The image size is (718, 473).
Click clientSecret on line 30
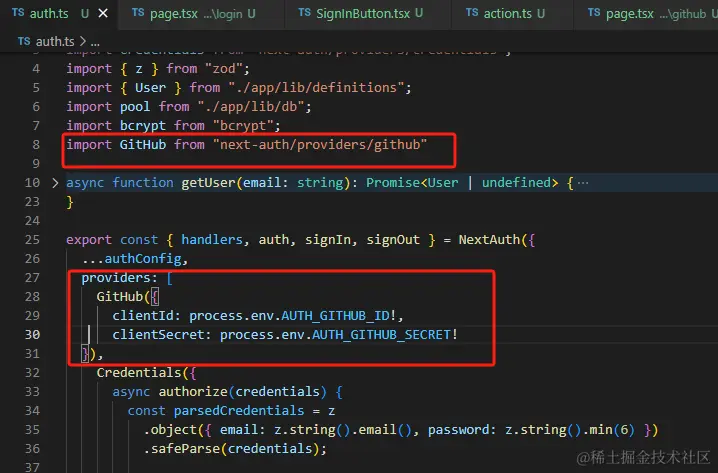(158, 335)
